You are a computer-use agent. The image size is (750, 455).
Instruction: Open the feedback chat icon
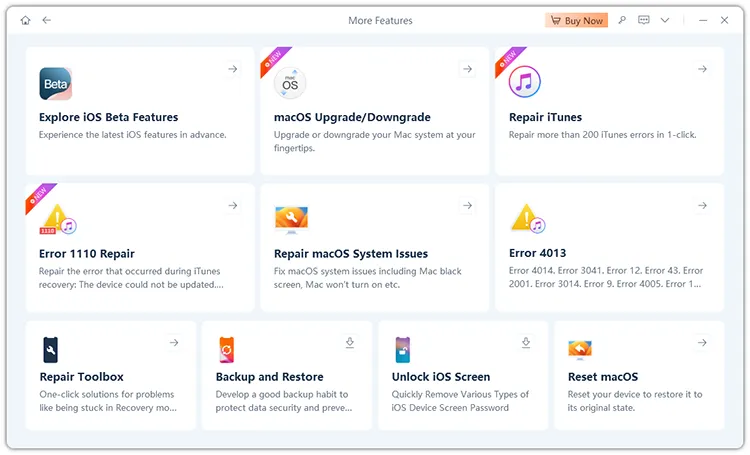click(644, 20)
